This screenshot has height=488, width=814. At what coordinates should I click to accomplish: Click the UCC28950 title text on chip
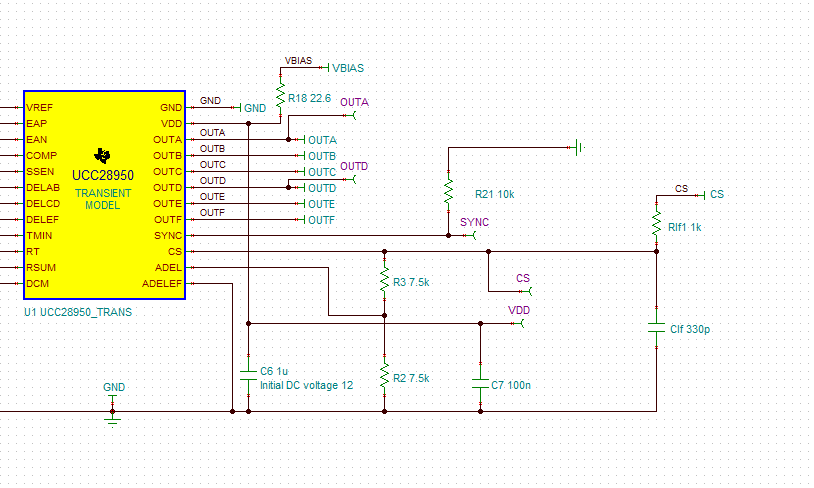103,175
